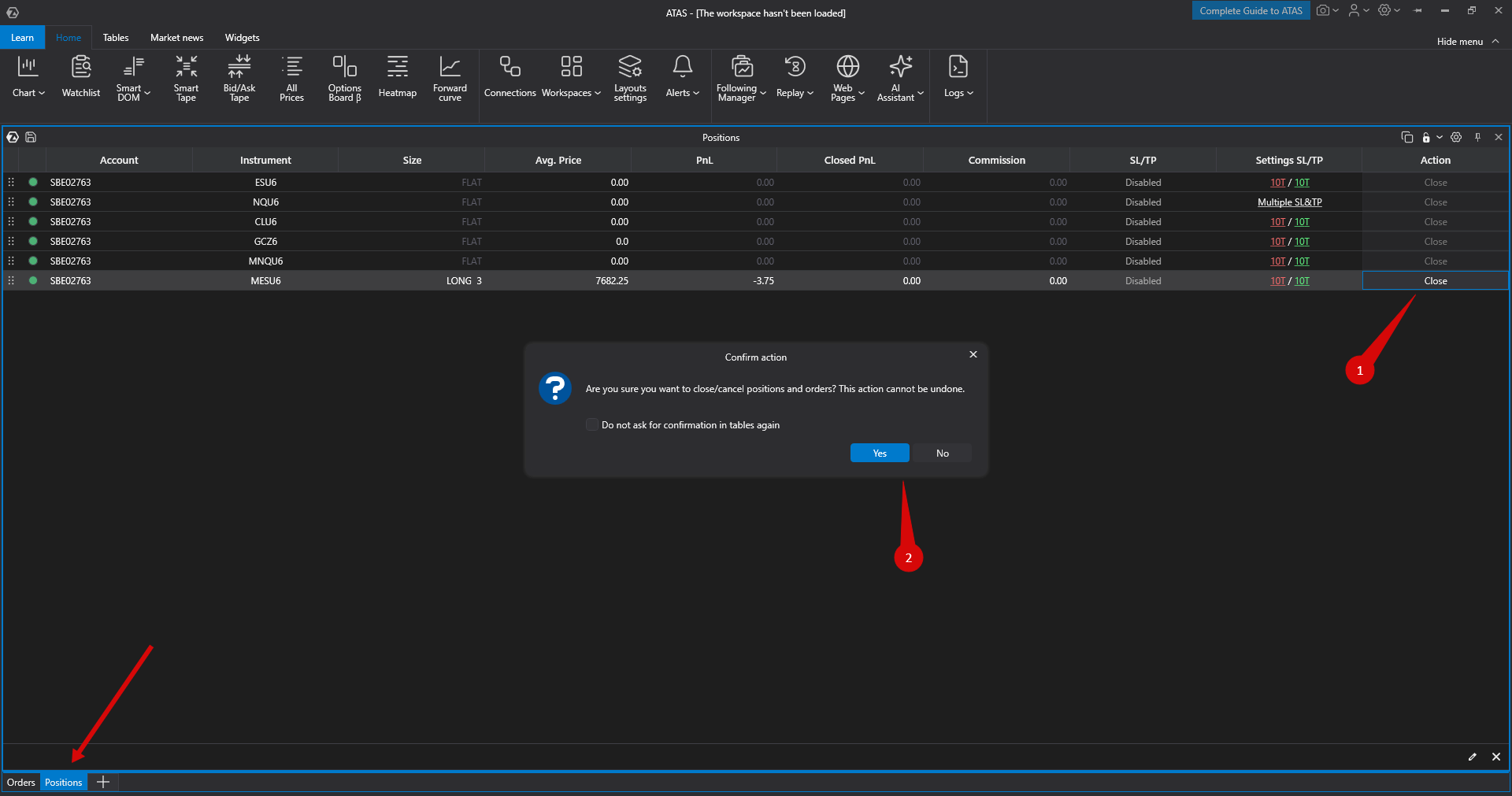Viewport: 1512px width, 796px height.
Task: Click the 7682.25 average price cell
Action: [558, 280]
